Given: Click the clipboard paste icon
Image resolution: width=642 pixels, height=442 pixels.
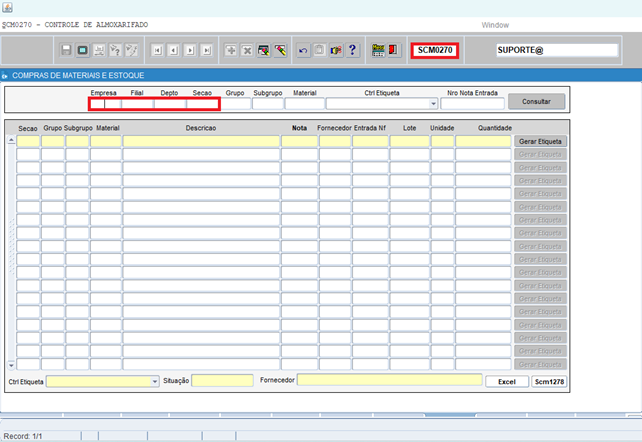Looking at the screenshot, I should click(319, 50).
